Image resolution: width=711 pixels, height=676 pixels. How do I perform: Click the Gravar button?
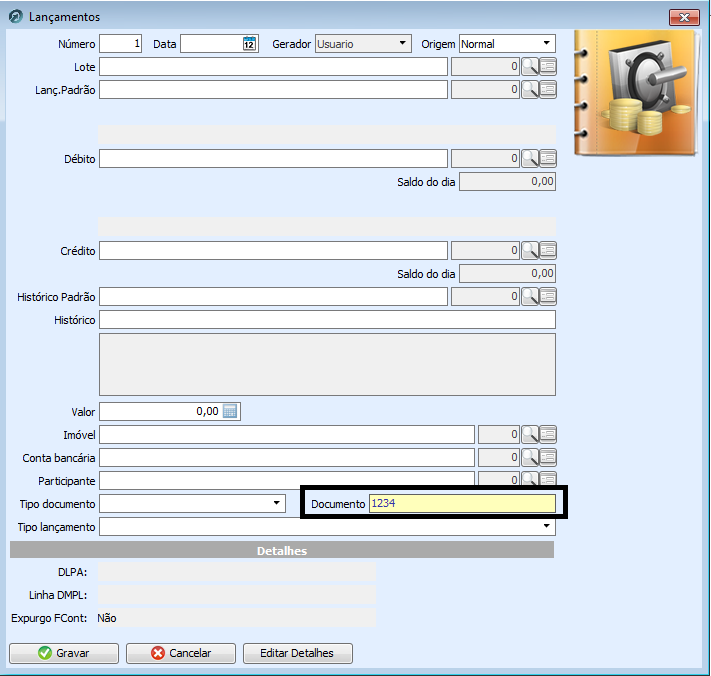tap(64, 653)
